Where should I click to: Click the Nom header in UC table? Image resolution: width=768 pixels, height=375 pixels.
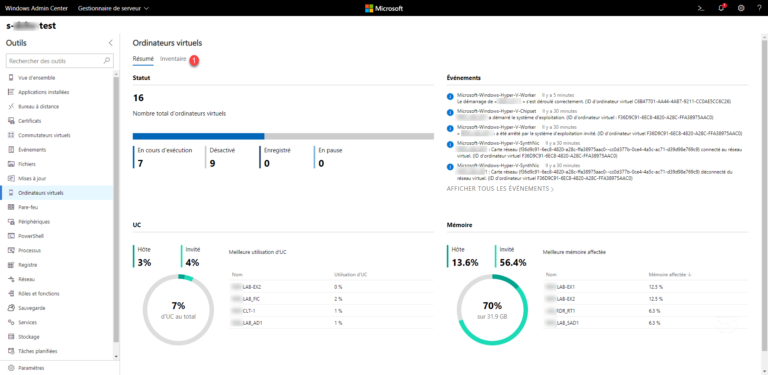237,275
